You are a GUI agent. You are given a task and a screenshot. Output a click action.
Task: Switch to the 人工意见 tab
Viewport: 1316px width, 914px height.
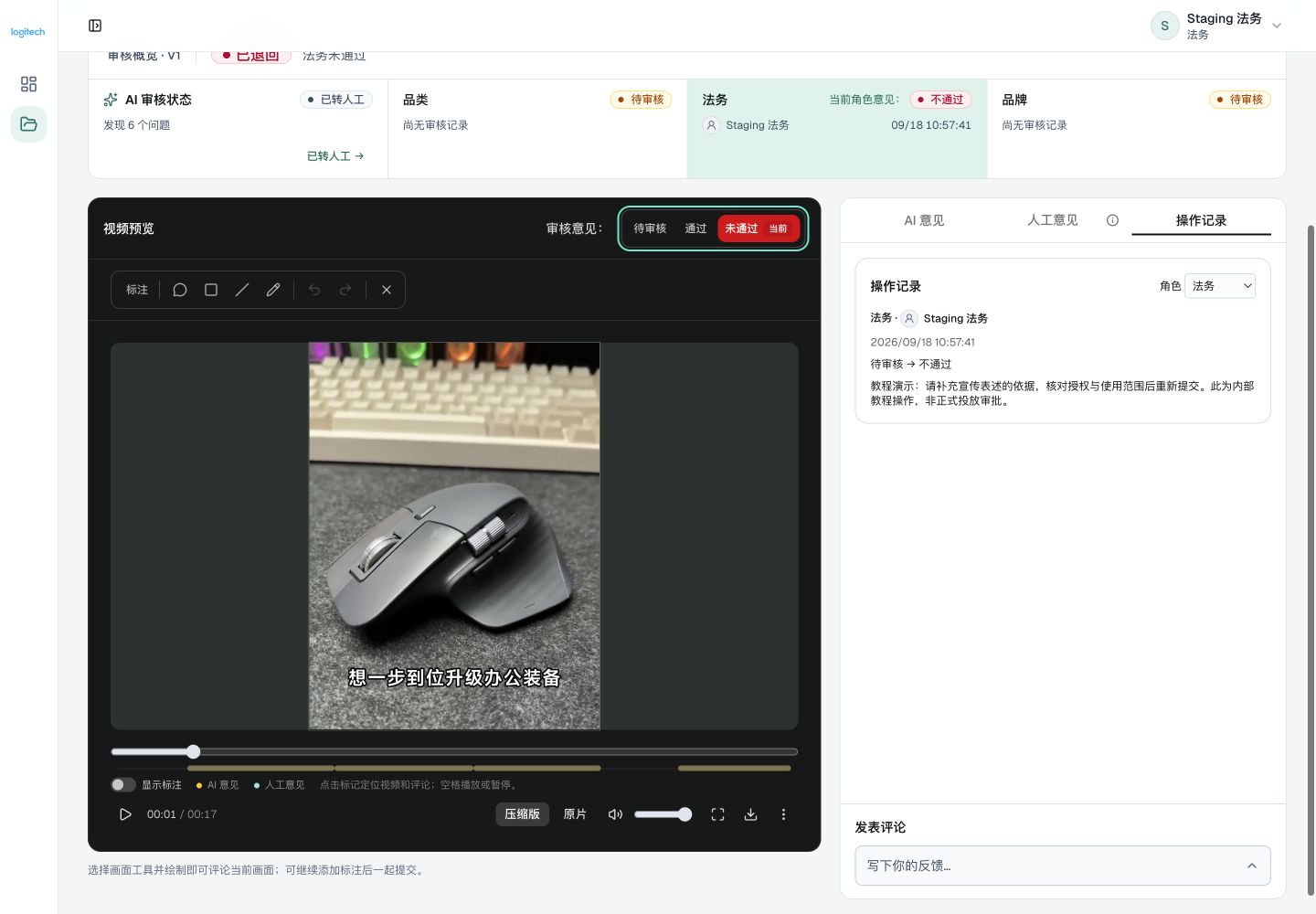click(1053, 220)
